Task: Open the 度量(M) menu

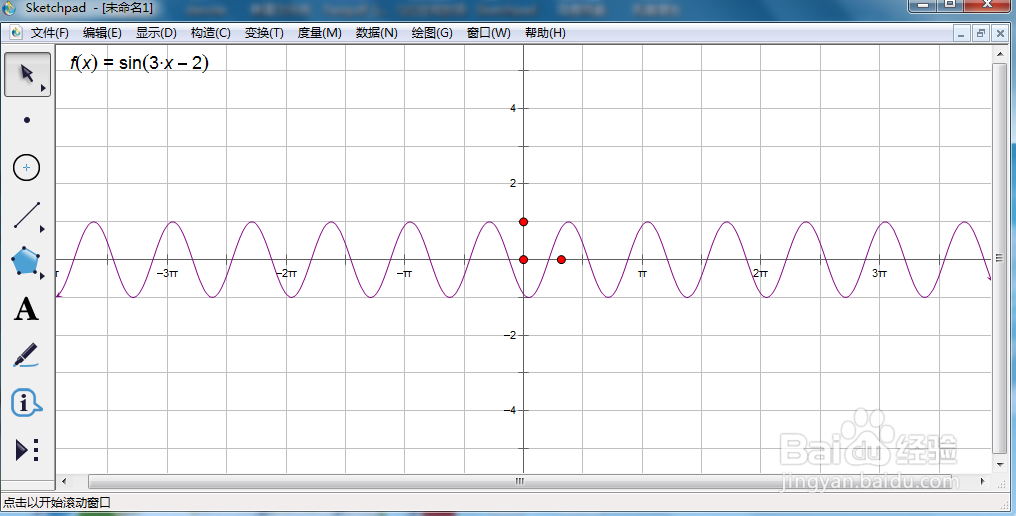Action: (319, 33)
